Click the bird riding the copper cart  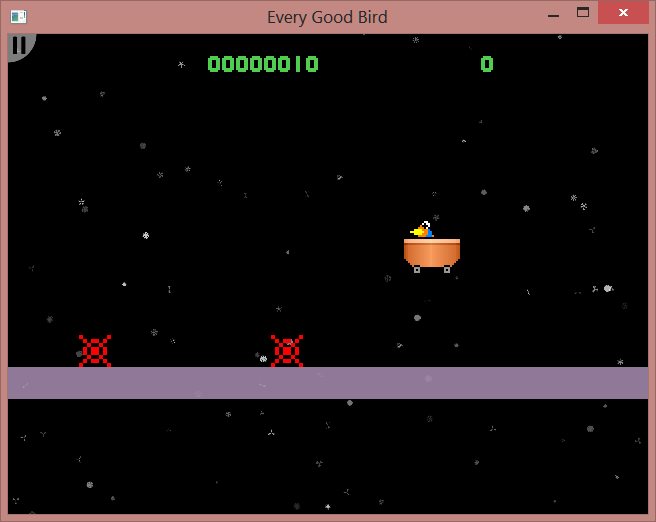pyautogui.click(x=422, y=230)
